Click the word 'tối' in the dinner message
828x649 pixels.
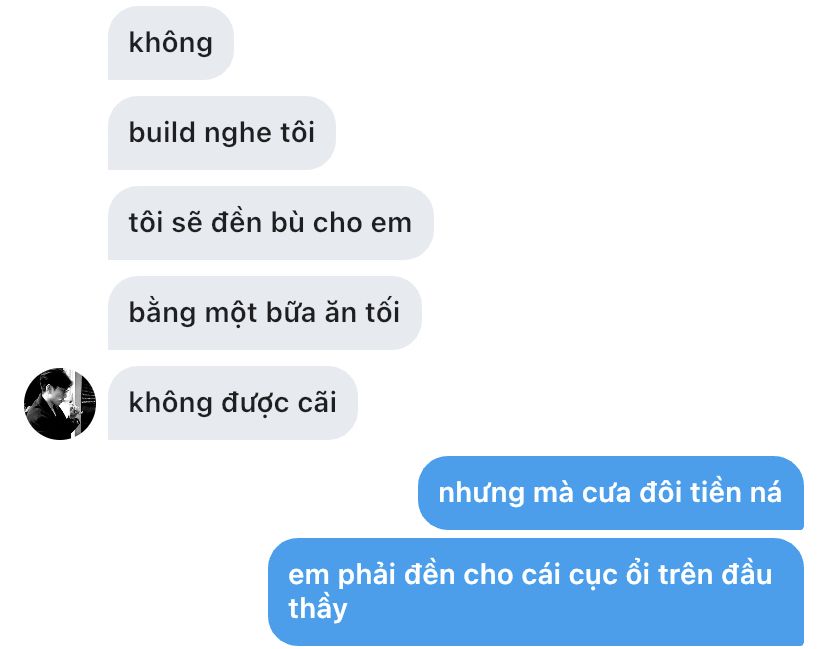(382, 312)
